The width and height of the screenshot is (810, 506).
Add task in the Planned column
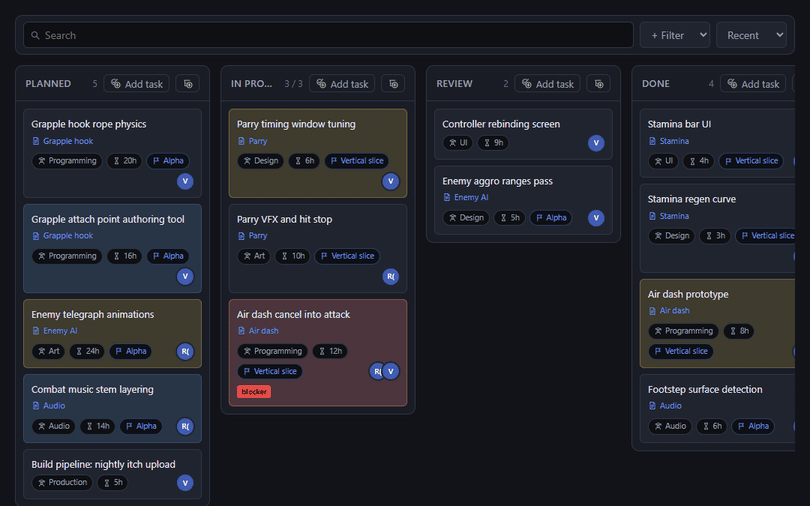click(137, 84)
